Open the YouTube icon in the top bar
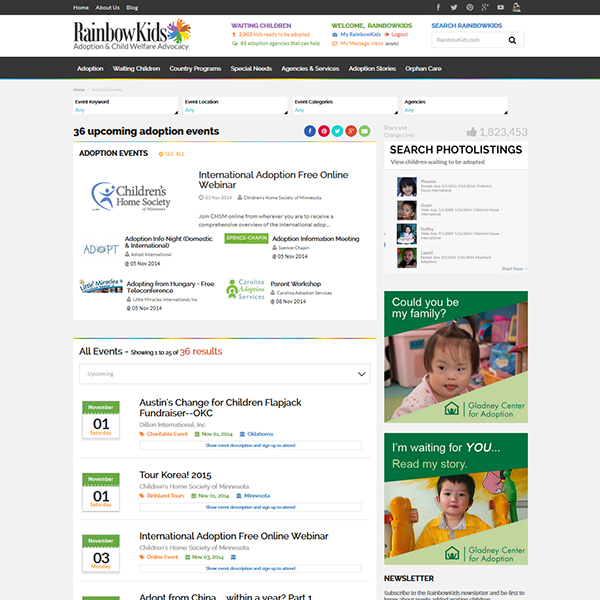Screen dimensions: 600x600 click(501, 7)
